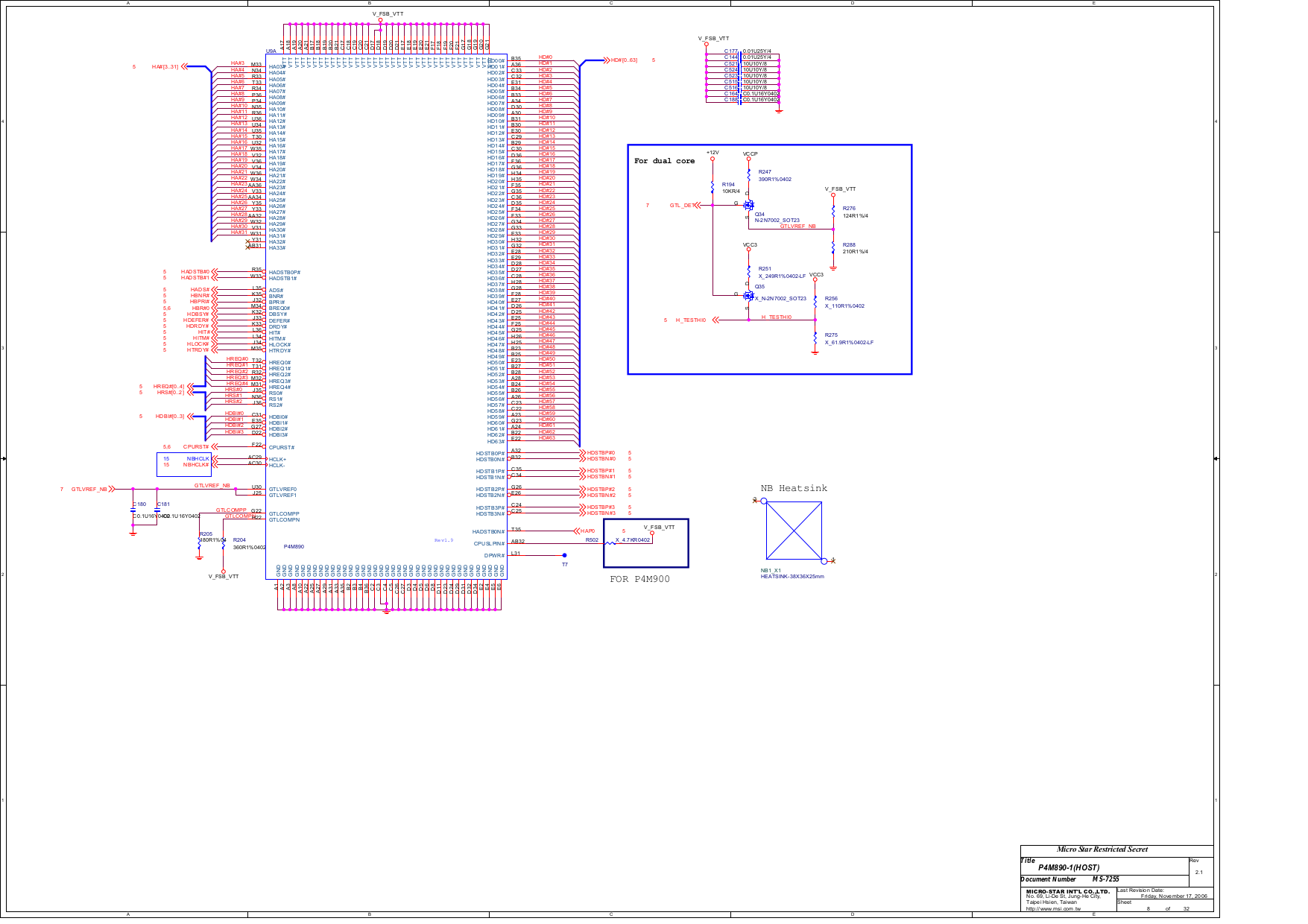Click the 10KR/4 value text

point(731,192)
